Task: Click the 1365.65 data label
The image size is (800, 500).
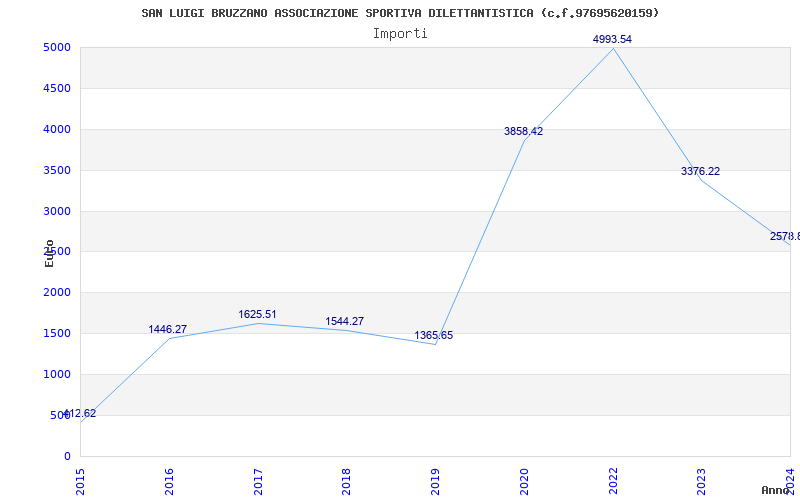Action: [434, 336]
